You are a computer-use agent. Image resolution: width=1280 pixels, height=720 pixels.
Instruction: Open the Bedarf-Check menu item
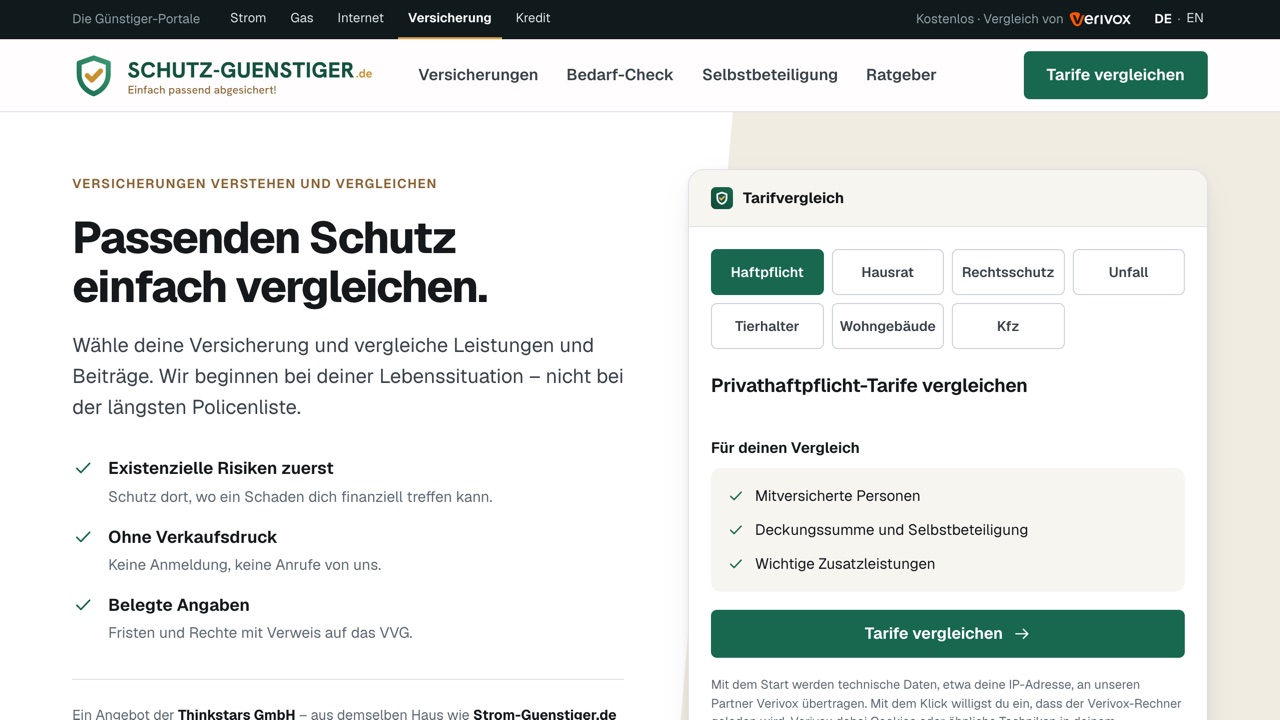point(620,75)
